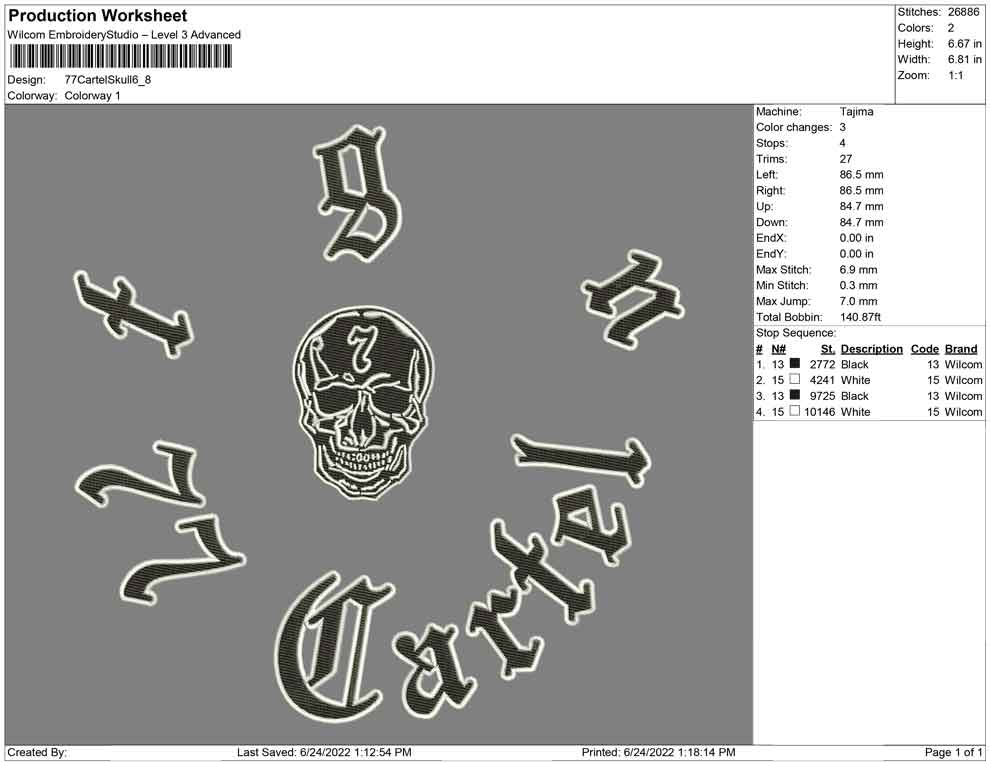Click the Max Stitch value '6.9 mm'
Viewport: 990px width, 762px height.
point(858,270)
